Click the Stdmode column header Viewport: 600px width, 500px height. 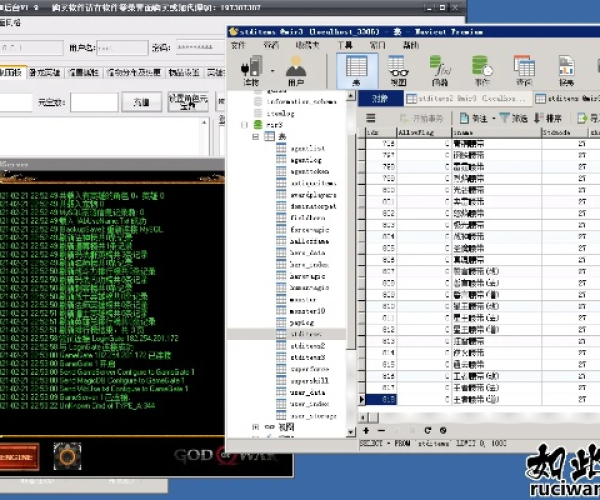(x=565, y=132)
